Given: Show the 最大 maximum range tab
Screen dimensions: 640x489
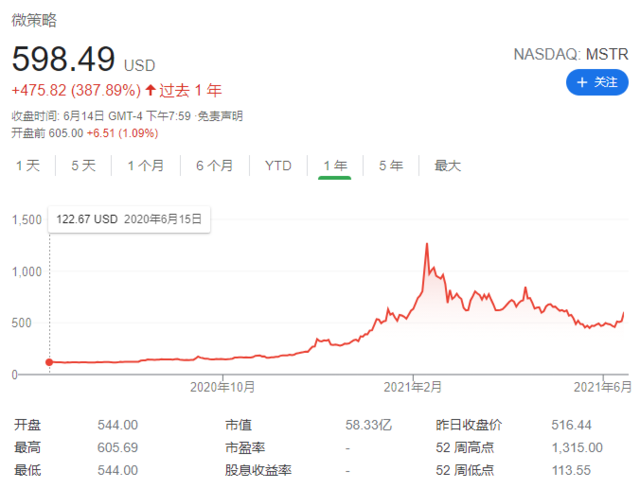Looking at the screenshot, I should (447, 166).
